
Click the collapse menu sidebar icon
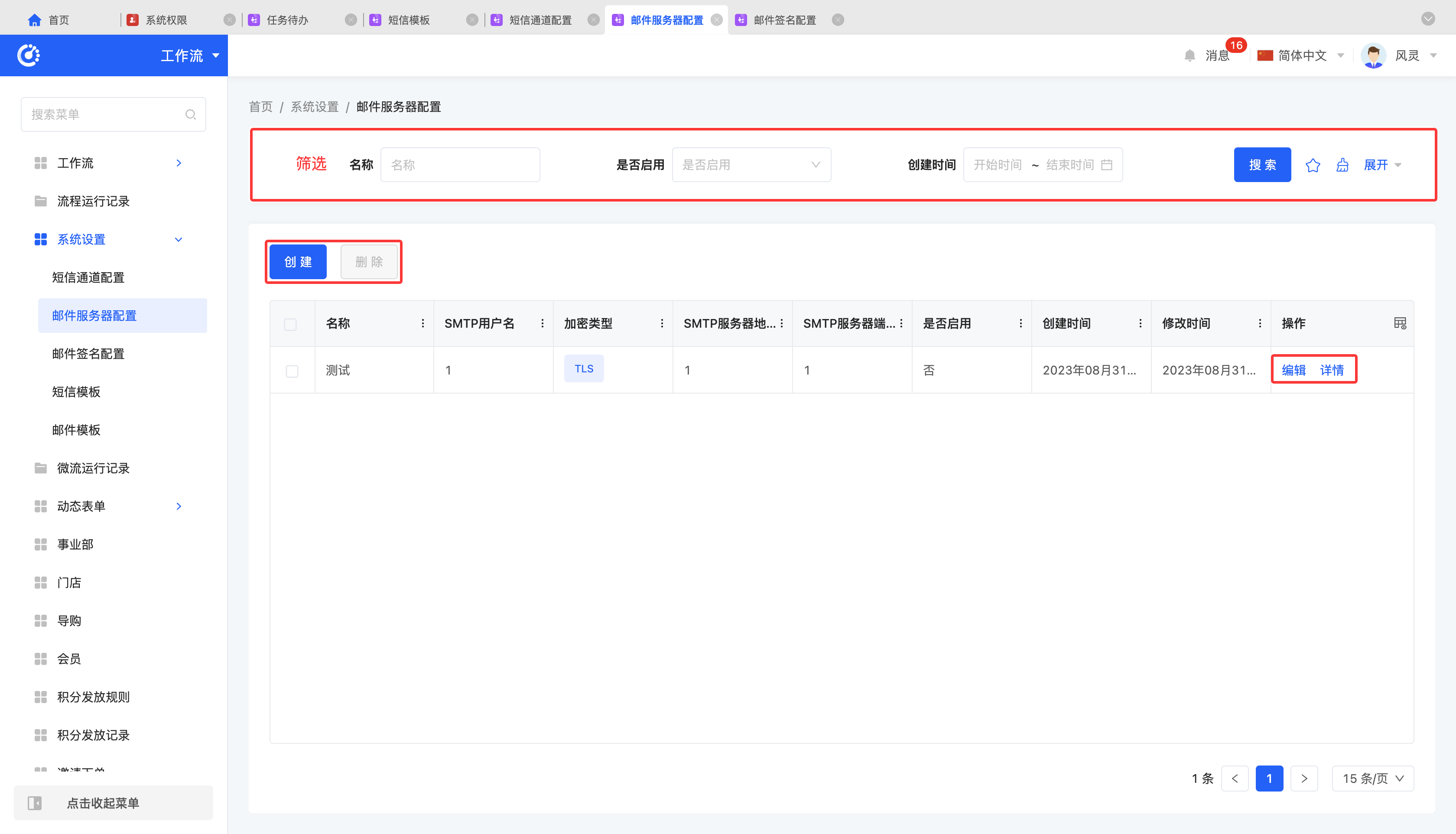(35, 803)
